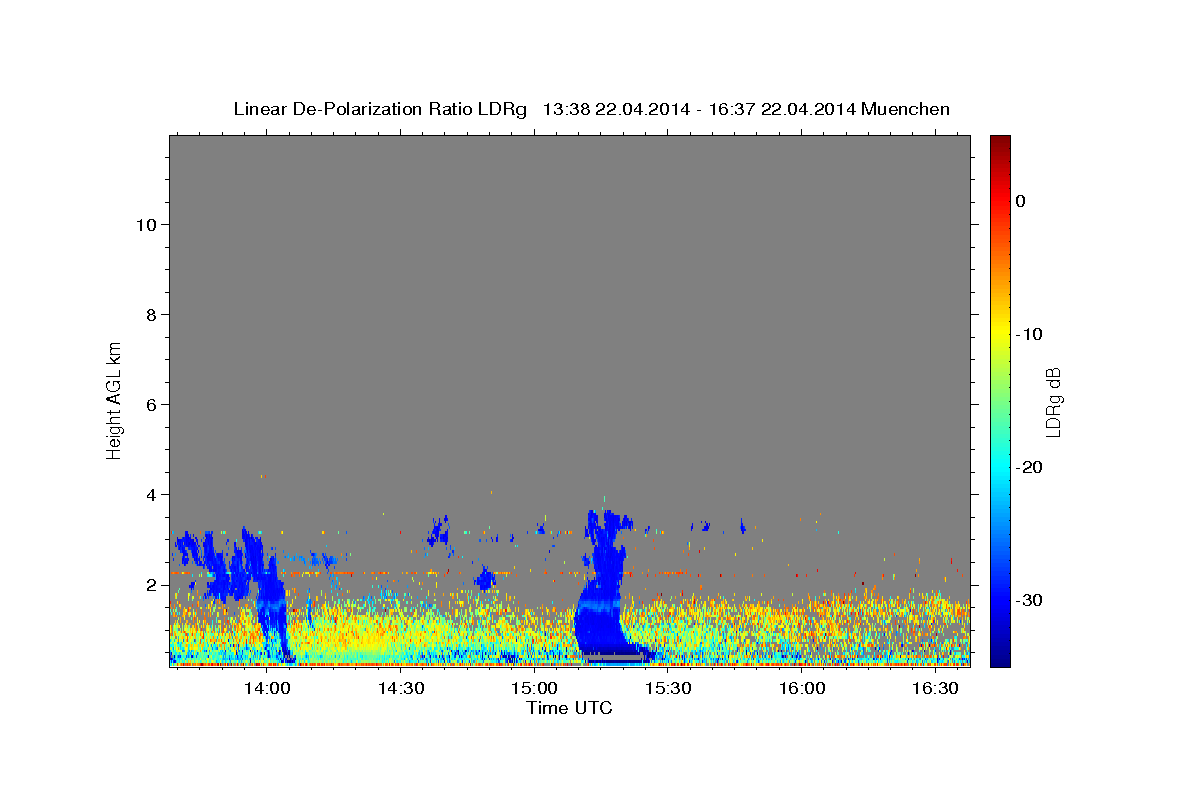Pick the cyan band of the colorbar

pyautogui.click(x=1000, y=467)
